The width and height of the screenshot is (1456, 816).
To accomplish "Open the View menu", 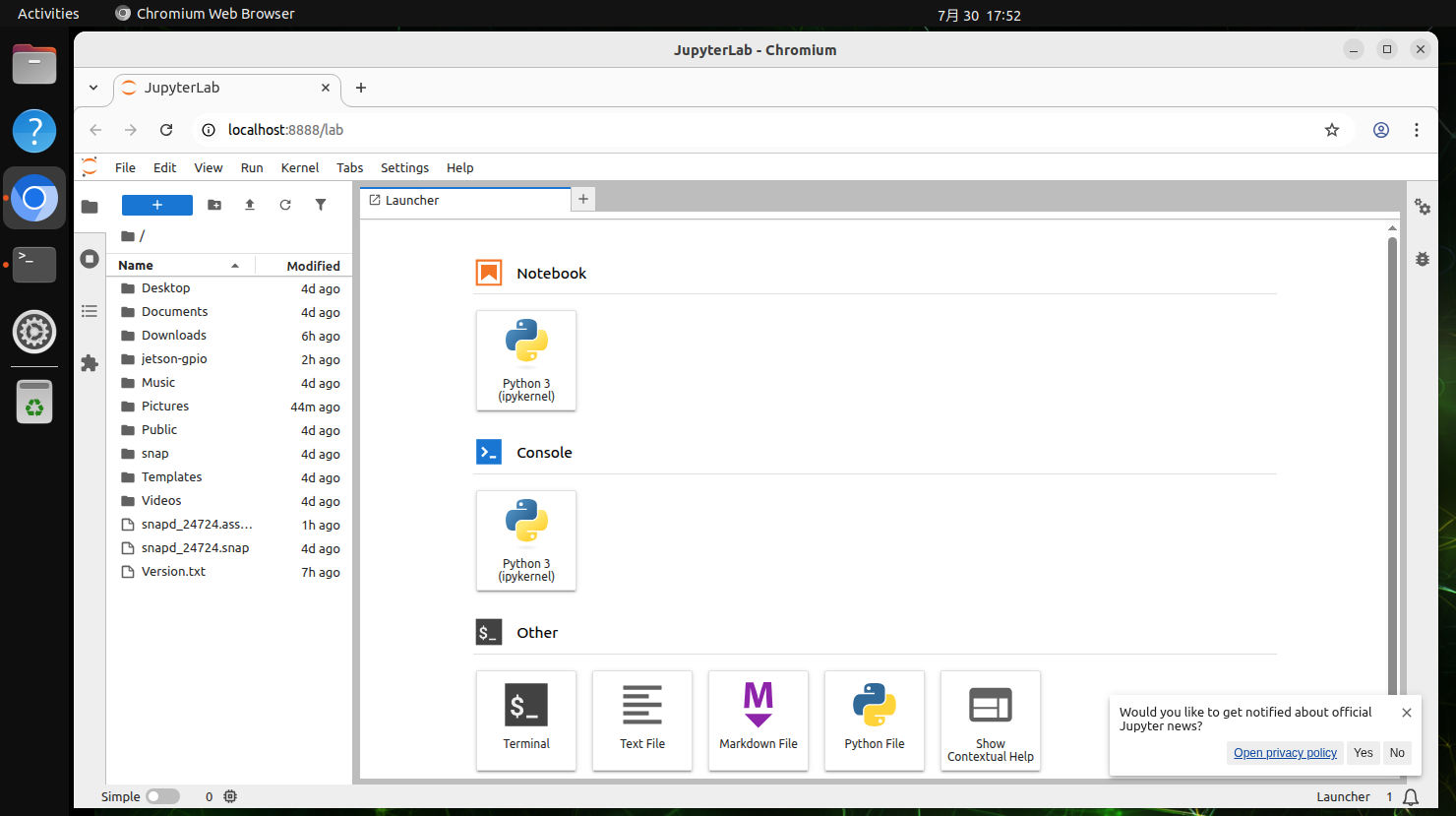I will [208, 167].
